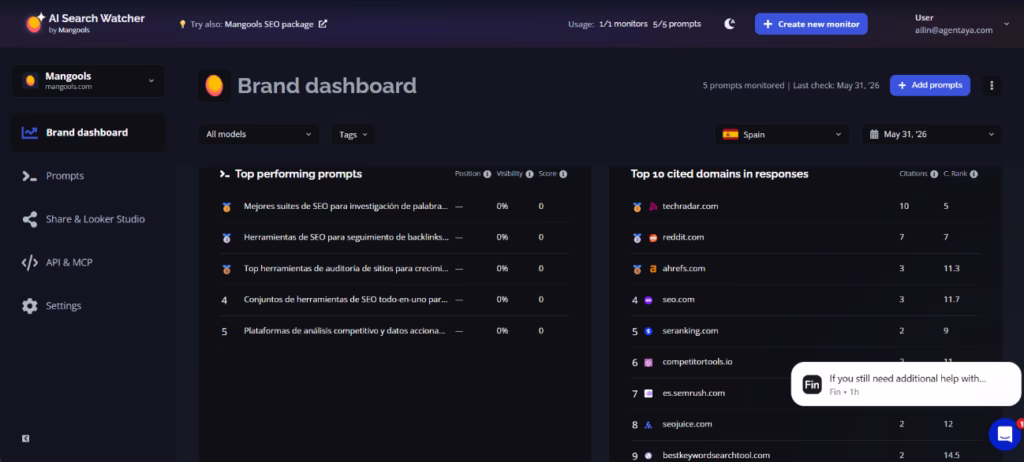
Task: Click the seo.com favicon
Action: (x=648, y=300)
